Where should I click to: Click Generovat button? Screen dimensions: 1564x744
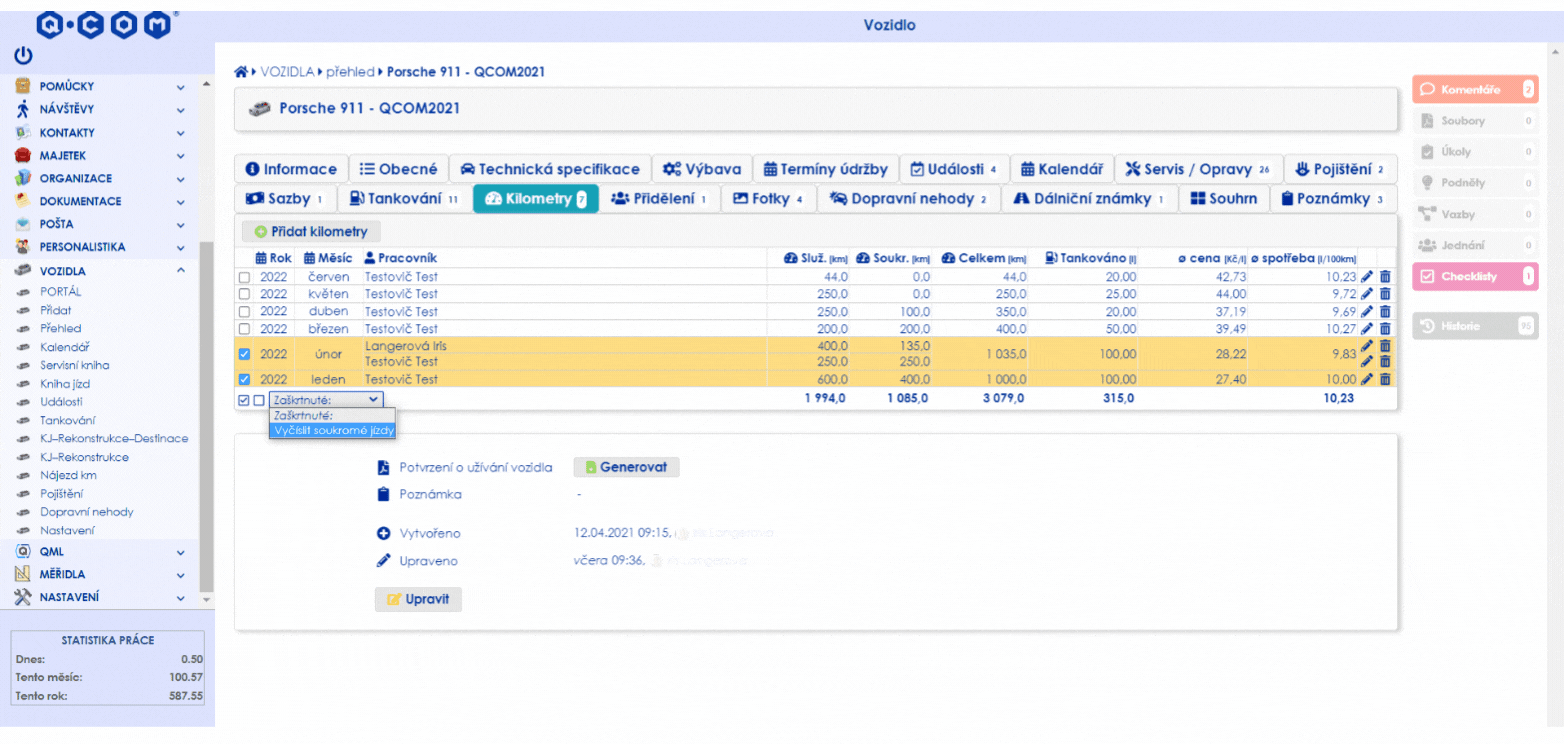[626, 467]
